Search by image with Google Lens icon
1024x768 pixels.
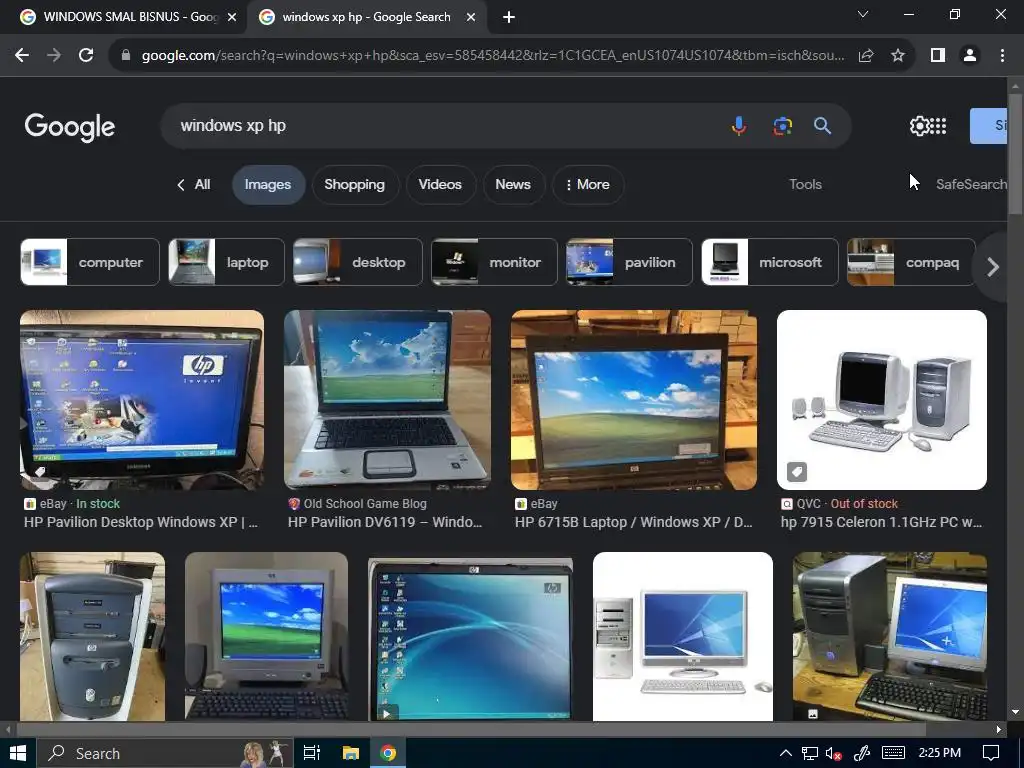[782, 125]
